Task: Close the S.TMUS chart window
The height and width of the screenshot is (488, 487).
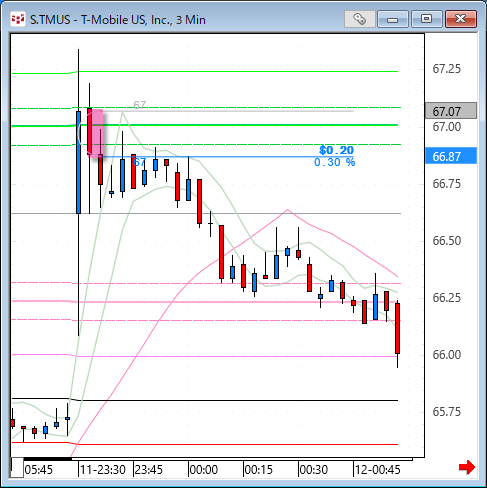Action: pos(461,19)
